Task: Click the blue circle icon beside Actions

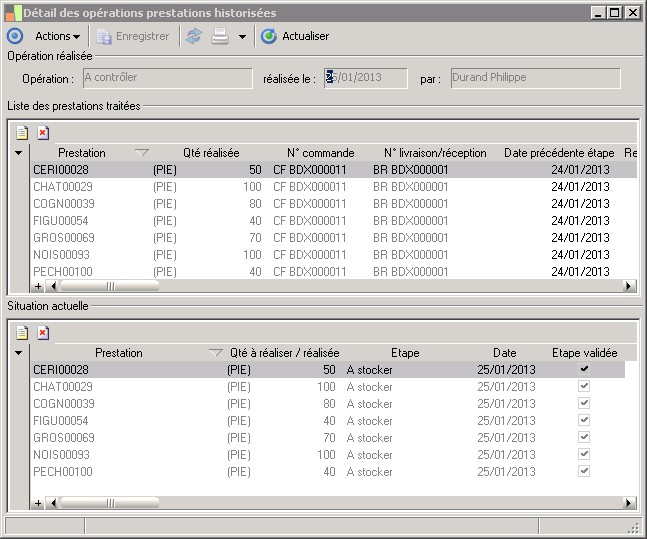Action: tap(15, 36)
